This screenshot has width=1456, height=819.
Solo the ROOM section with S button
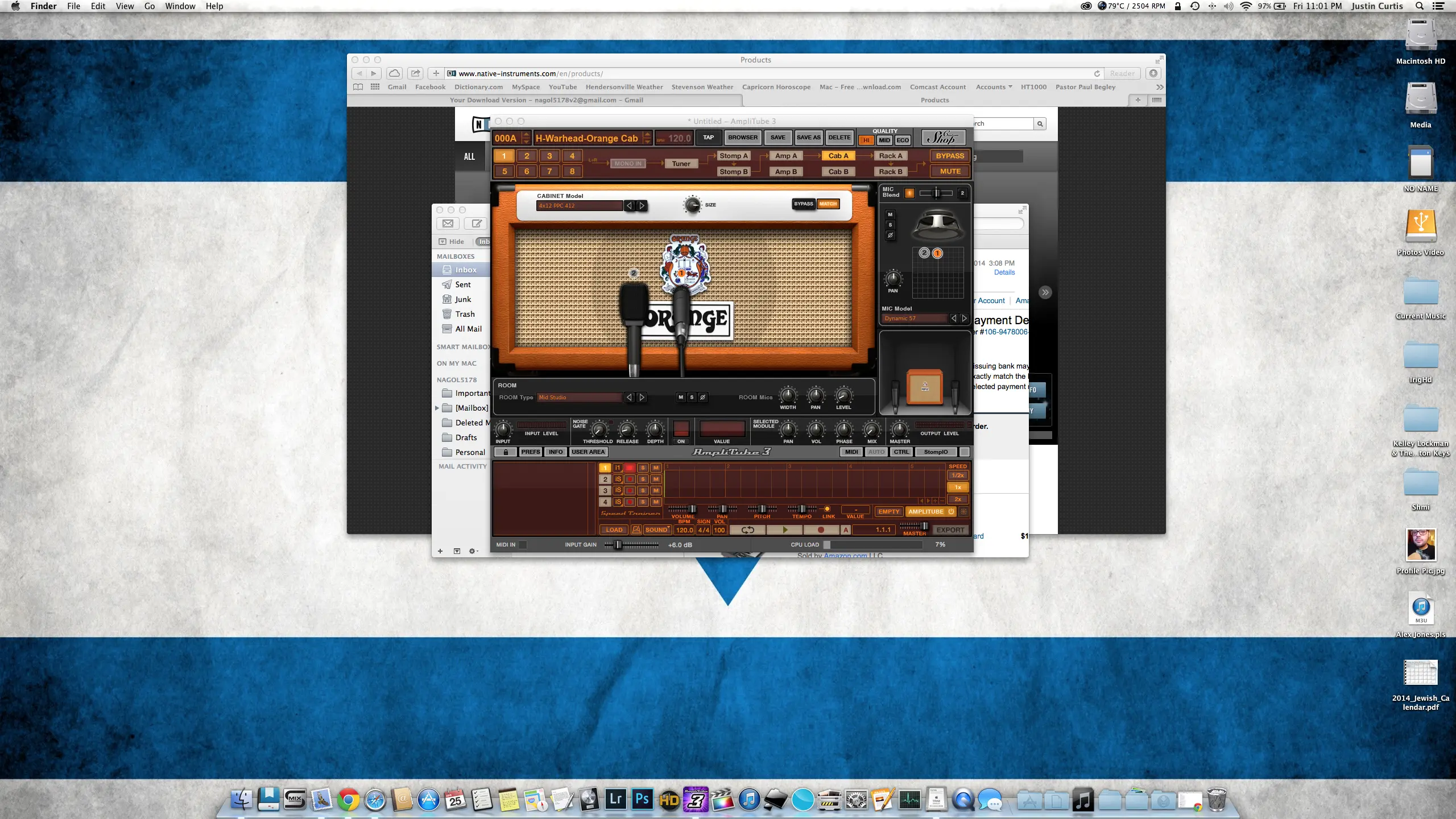692,397
